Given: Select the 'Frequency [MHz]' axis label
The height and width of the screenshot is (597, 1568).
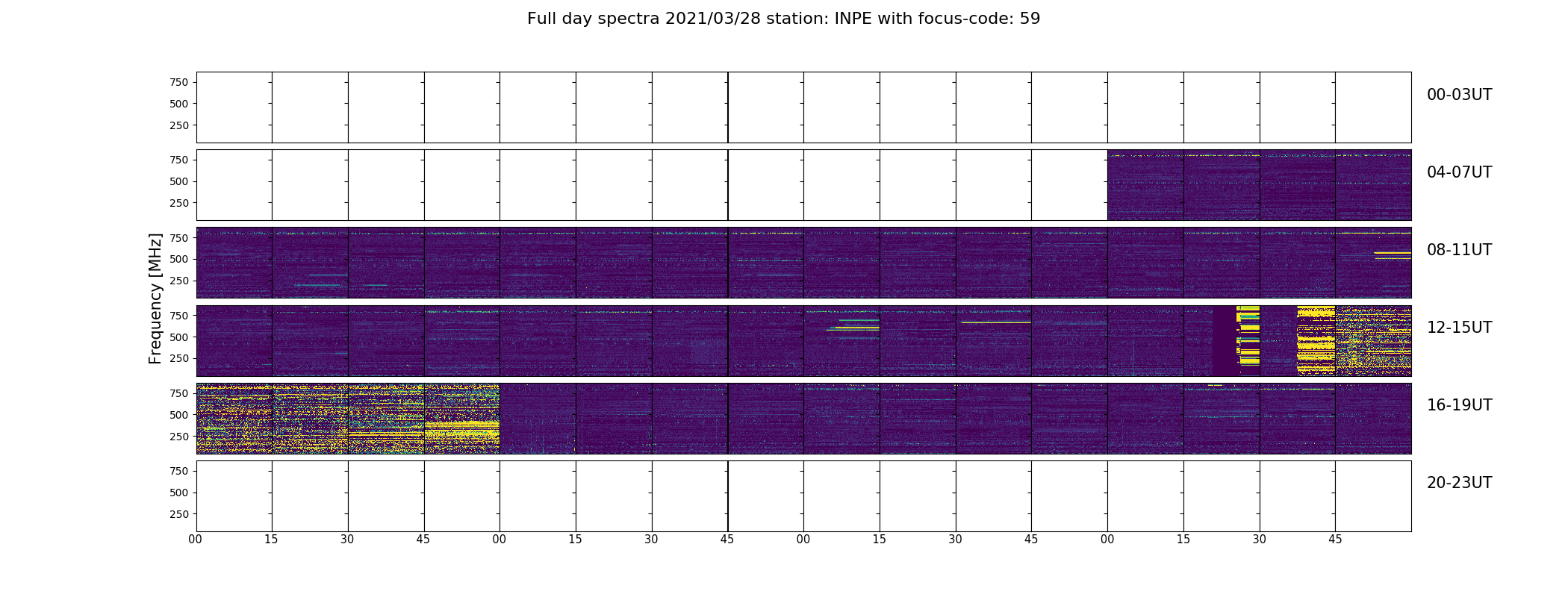Looking at the screenshot, I should pyautogui.click(x=155, y=298).
